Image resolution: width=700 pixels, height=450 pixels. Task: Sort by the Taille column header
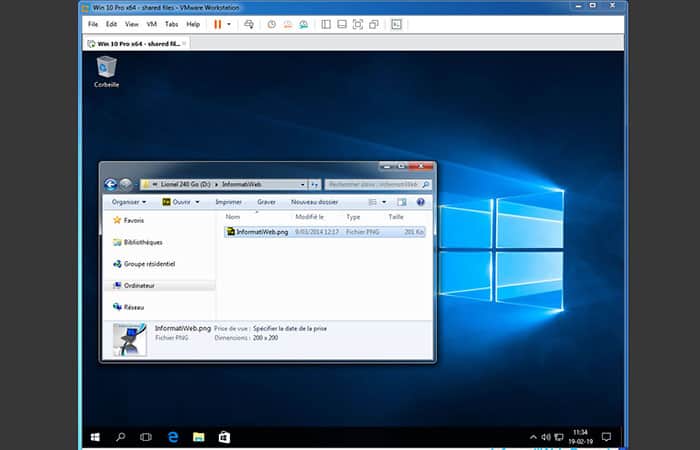click(396, 217)
